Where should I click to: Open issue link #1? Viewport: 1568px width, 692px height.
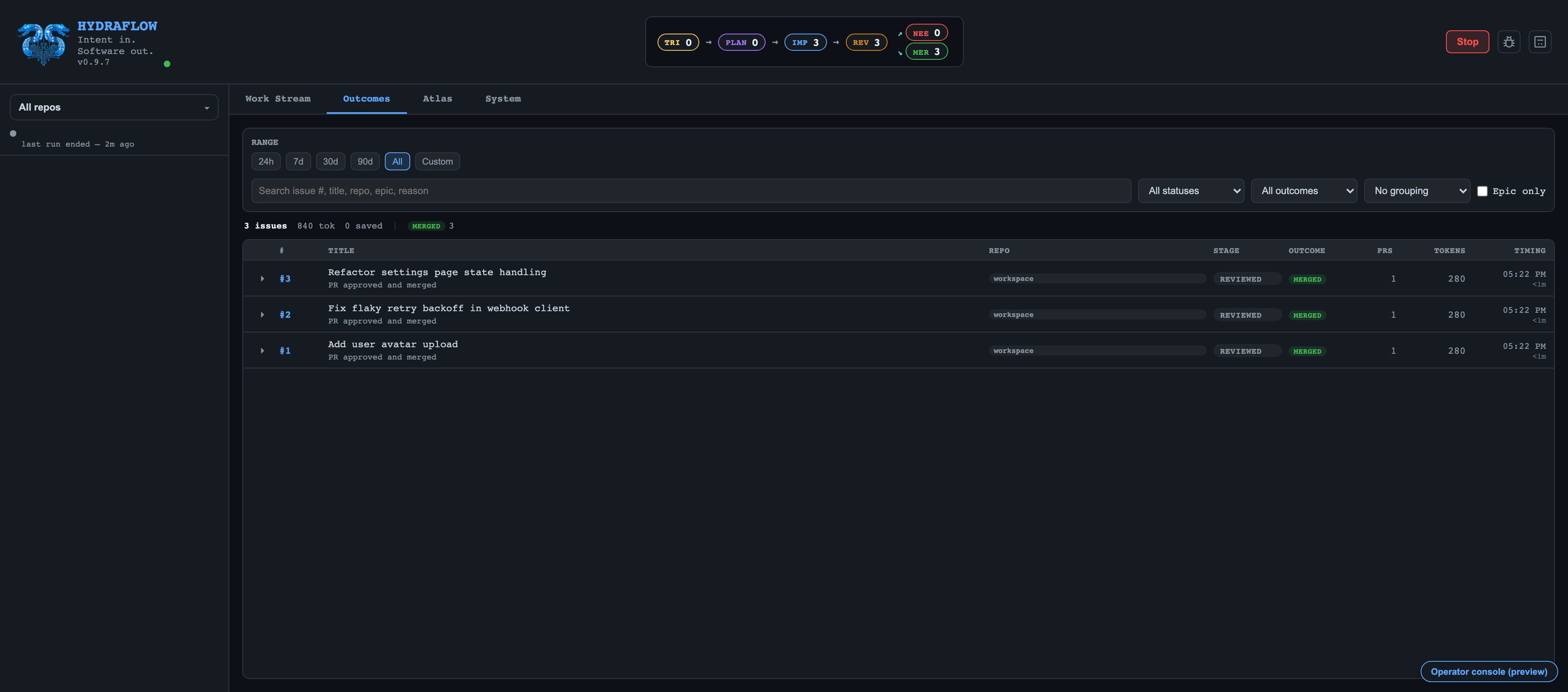[285, 351]
